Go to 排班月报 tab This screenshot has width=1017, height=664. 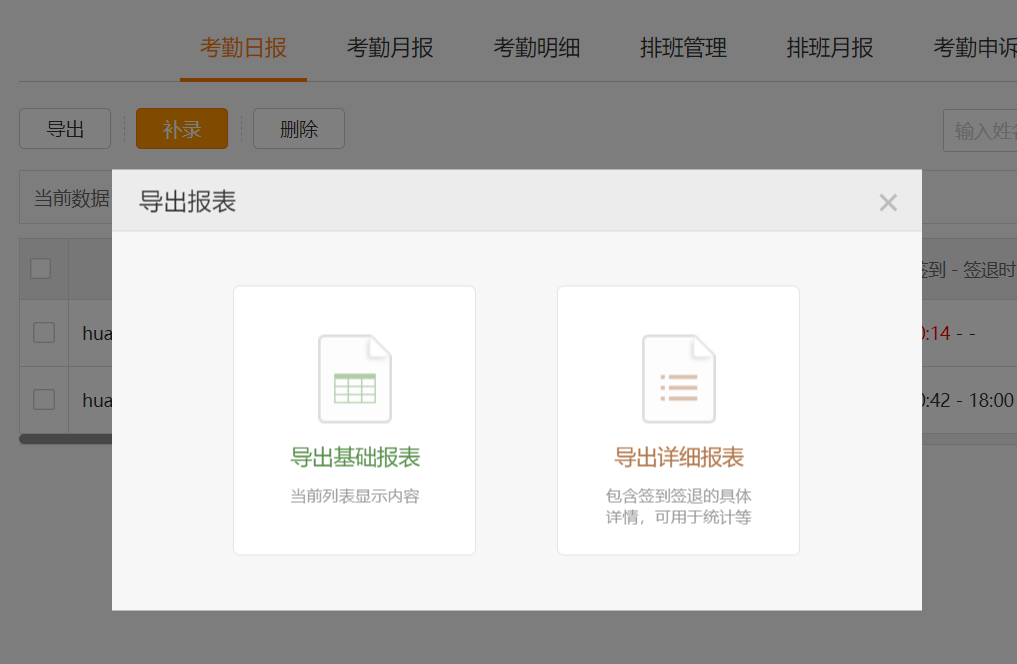[x=830, y=48]
